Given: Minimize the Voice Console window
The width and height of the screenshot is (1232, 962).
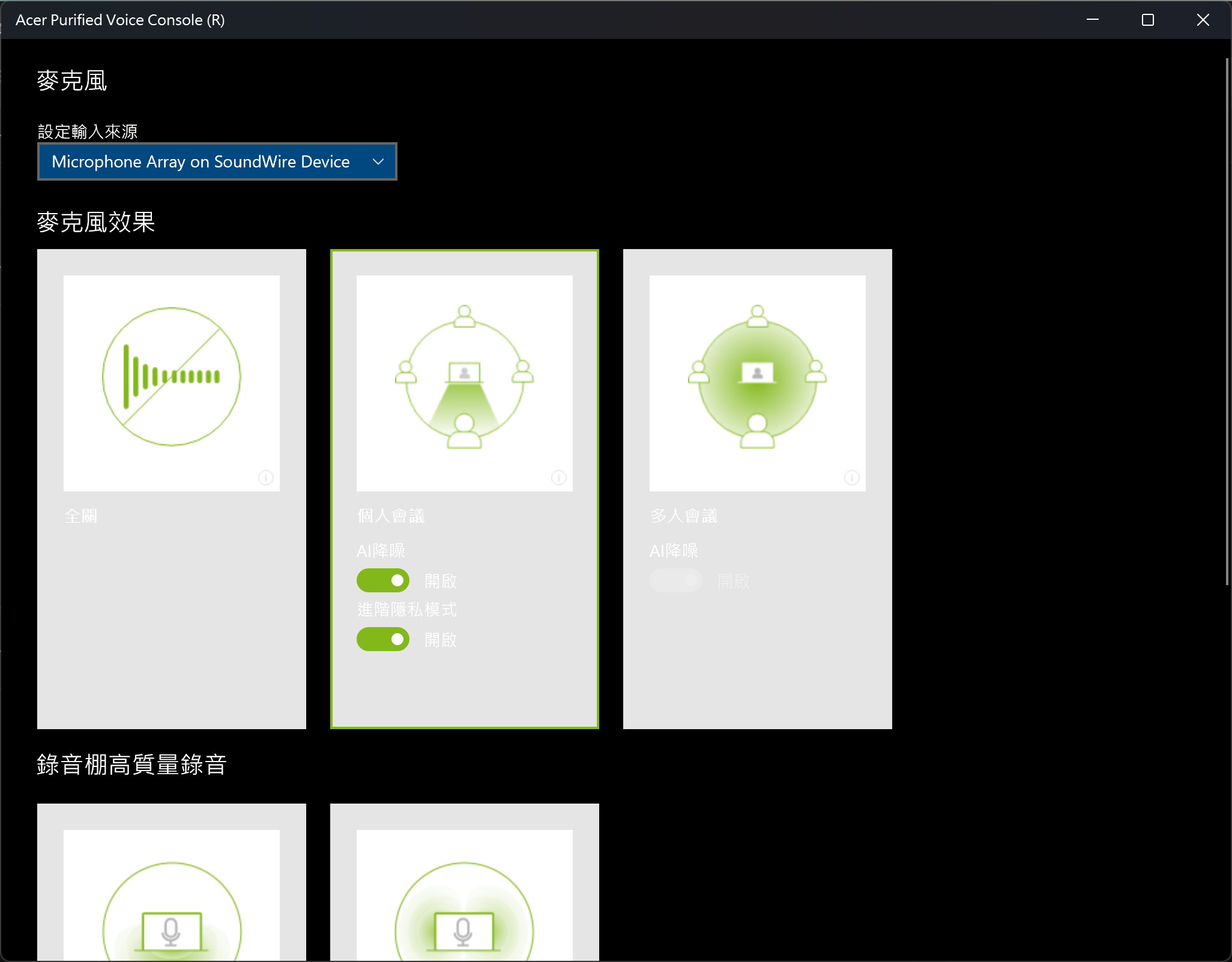Looking at the screenshot, I should coord(1092,20).
